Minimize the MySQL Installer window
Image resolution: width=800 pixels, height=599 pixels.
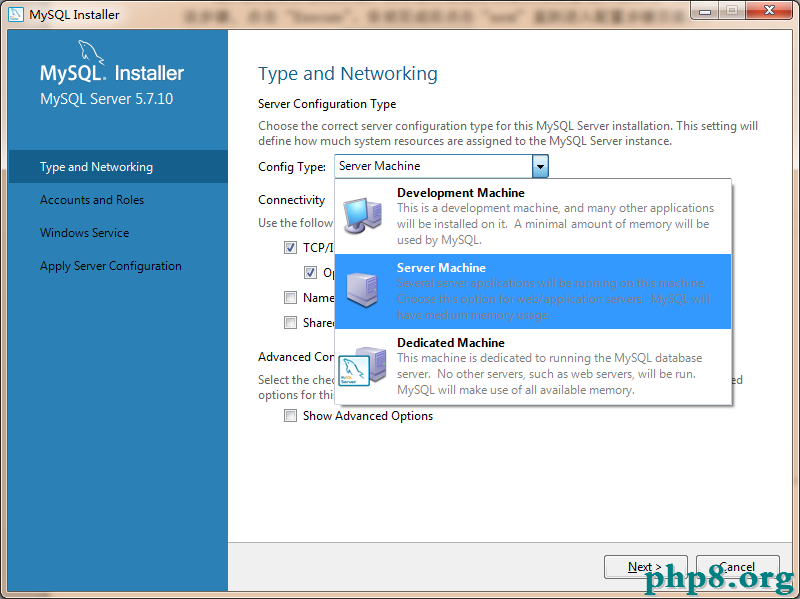tap(705, 10)
